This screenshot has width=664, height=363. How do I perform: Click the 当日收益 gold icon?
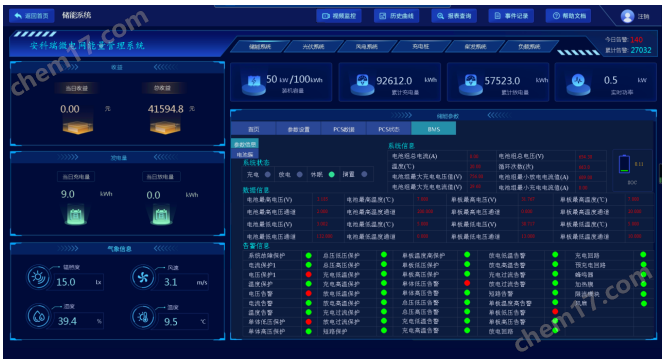pos(78,126)
